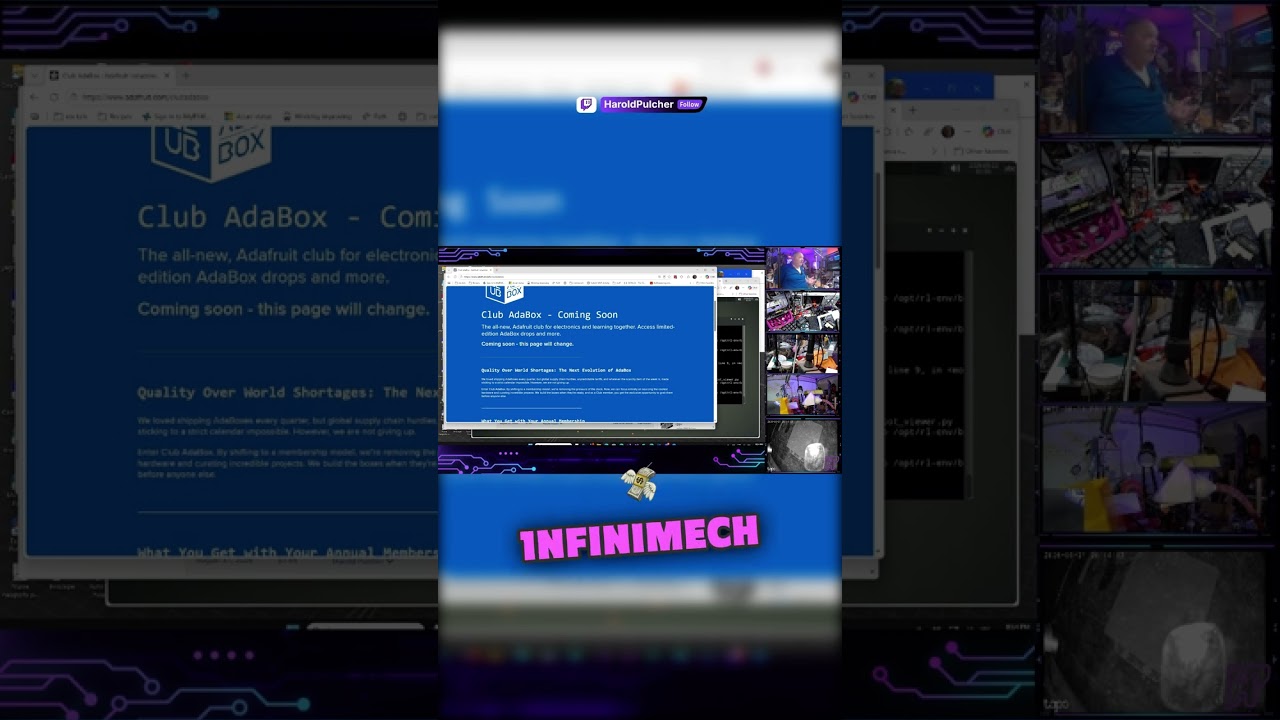Click the pink 1NFINIMECH caption text
This screenshot has width=1280, height=720.
coord(639,539)
